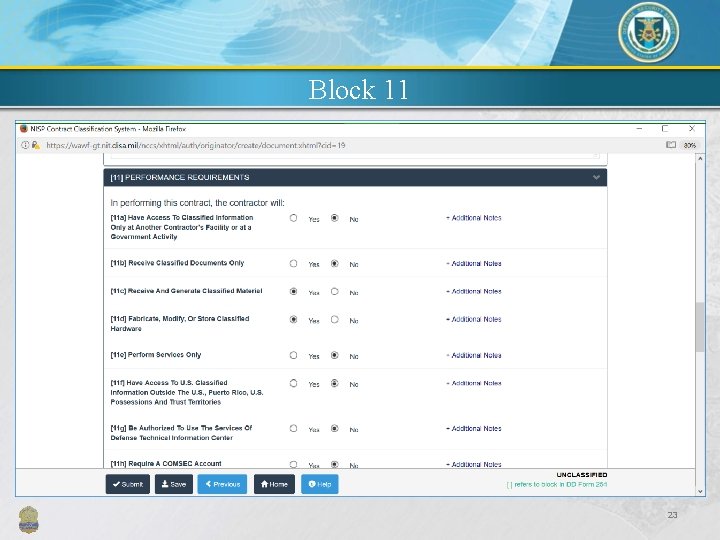Click 'In performing this contract, the contractor will:' text
Image resolution: width=720 pixels, height=540 pixels.
[197, 203]
